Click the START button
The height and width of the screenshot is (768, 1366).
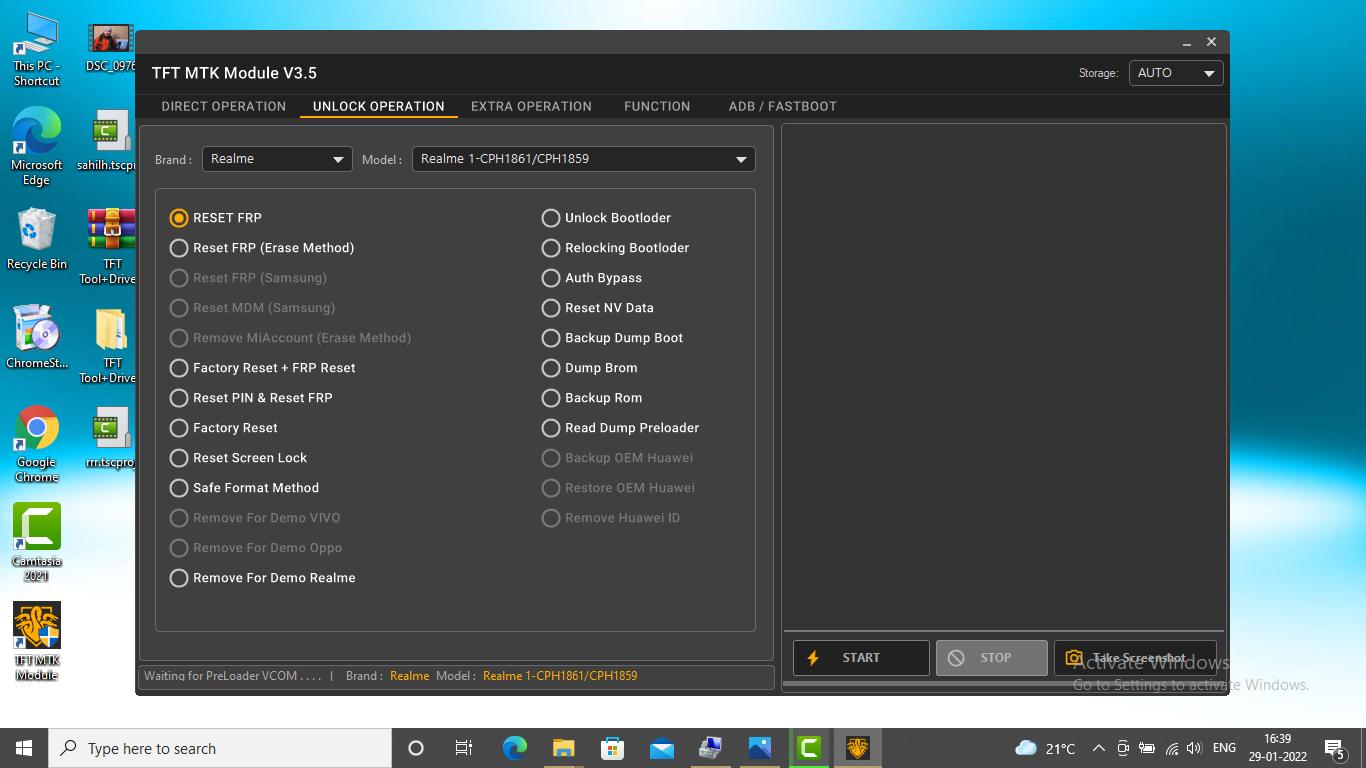[x=861, y=658]
